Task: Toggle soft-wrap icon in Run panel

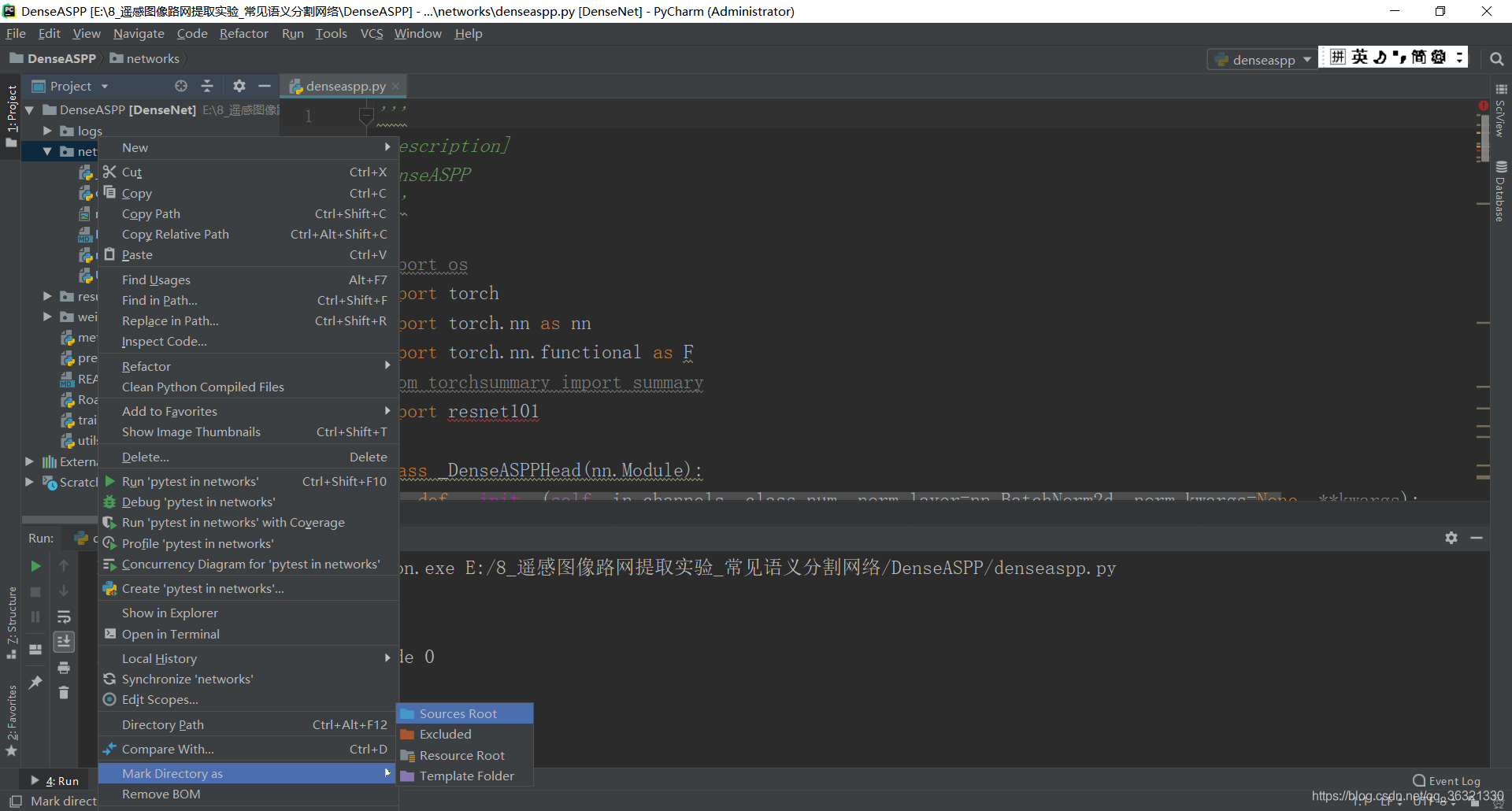Action: (x=64, y=617)
